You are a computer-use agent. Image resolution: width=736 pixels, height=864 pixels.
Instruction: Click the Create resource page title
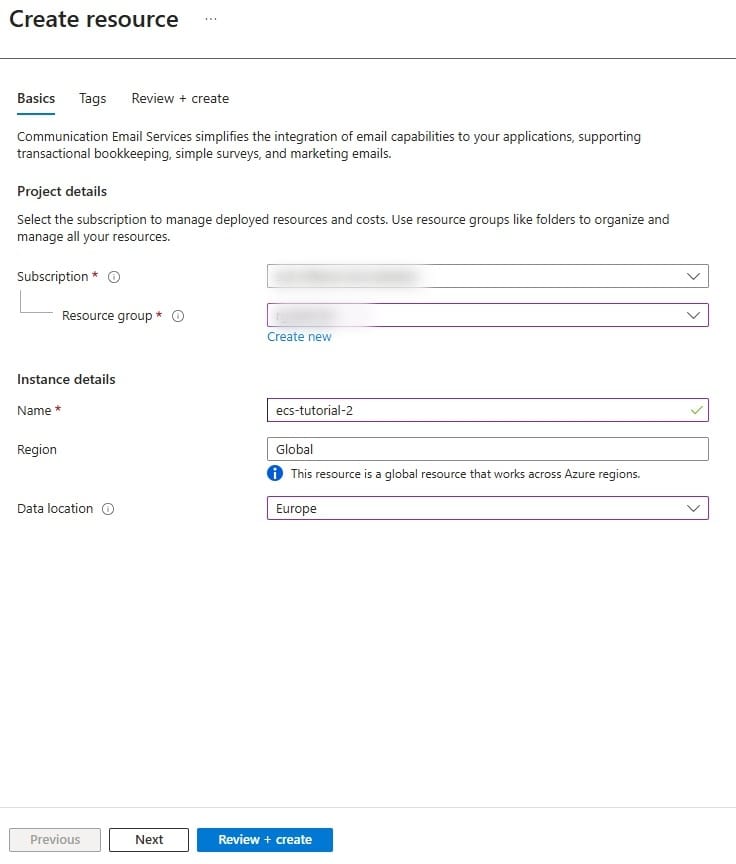(x=94, y=20)
